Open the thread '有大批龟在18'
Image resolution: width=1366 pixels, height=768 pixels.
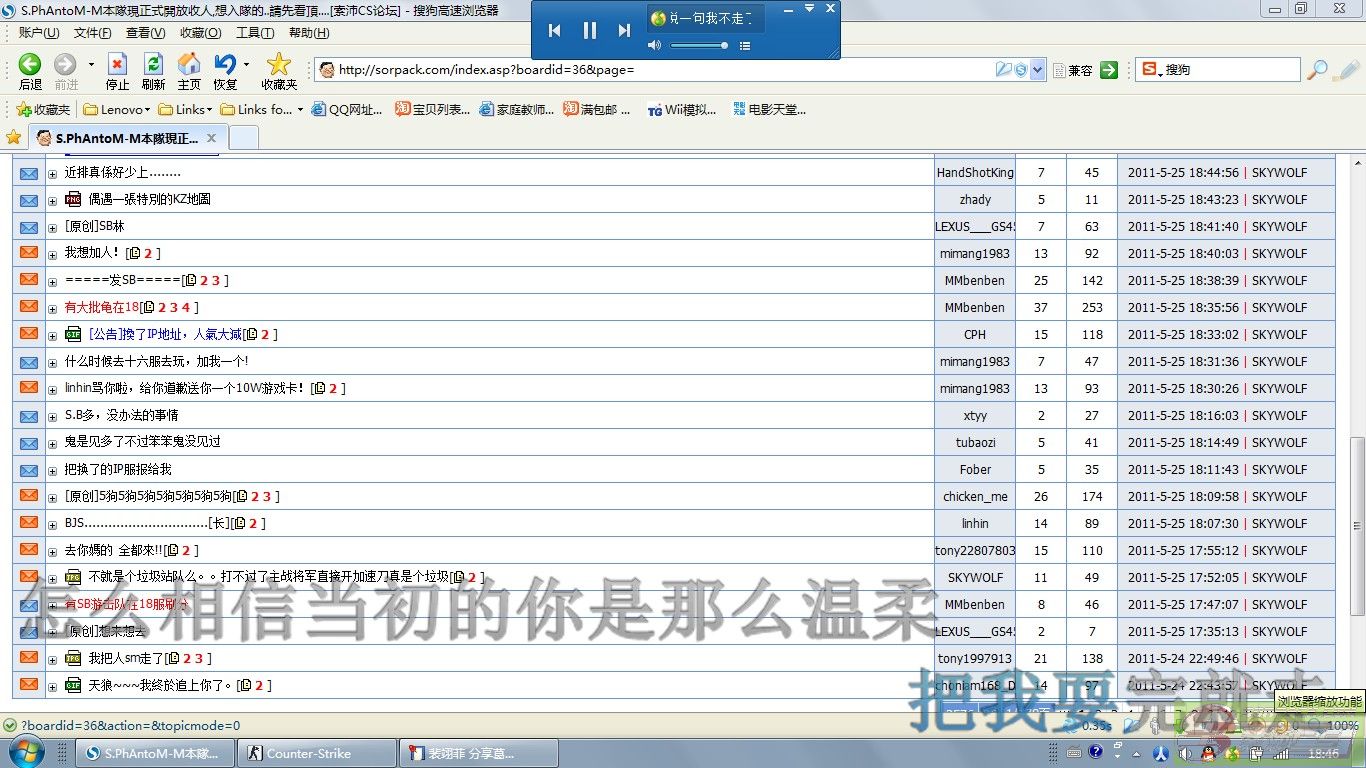(x=101, y=308)
